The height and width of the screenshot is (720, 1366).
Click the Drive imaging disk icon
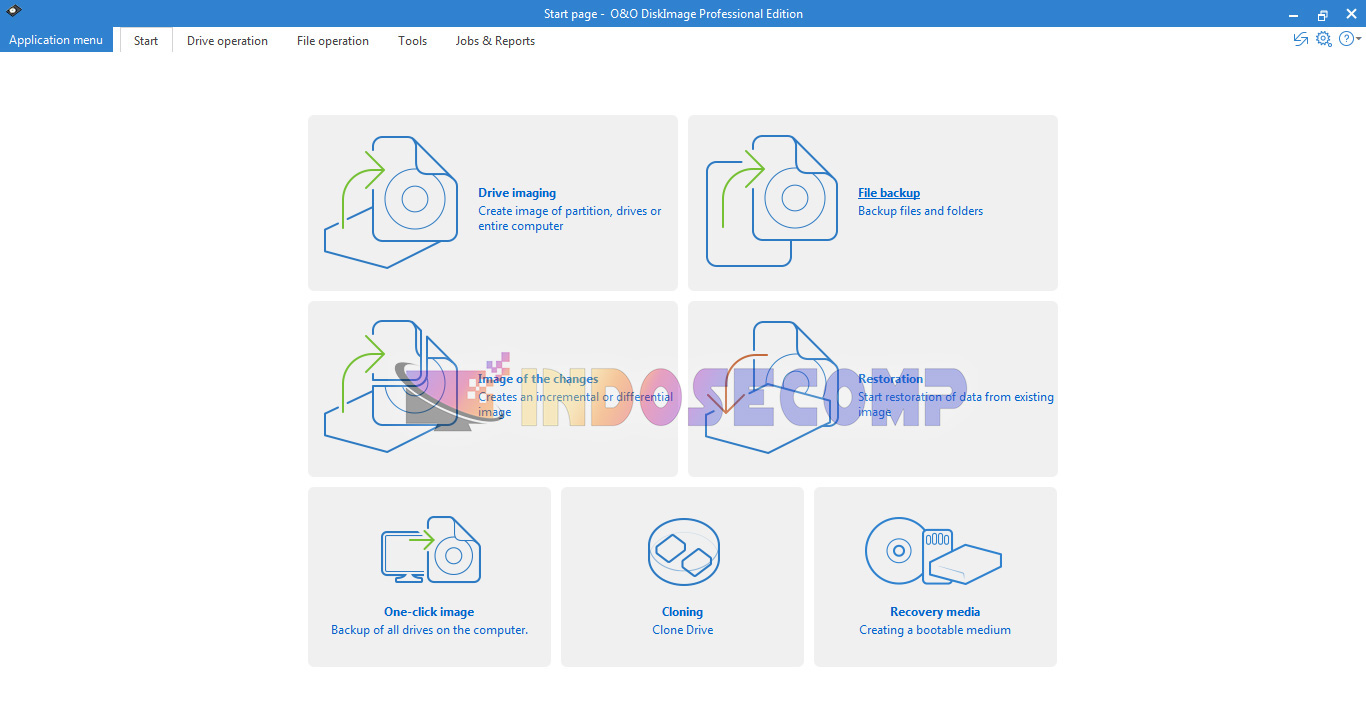click(x=391, y=202)
